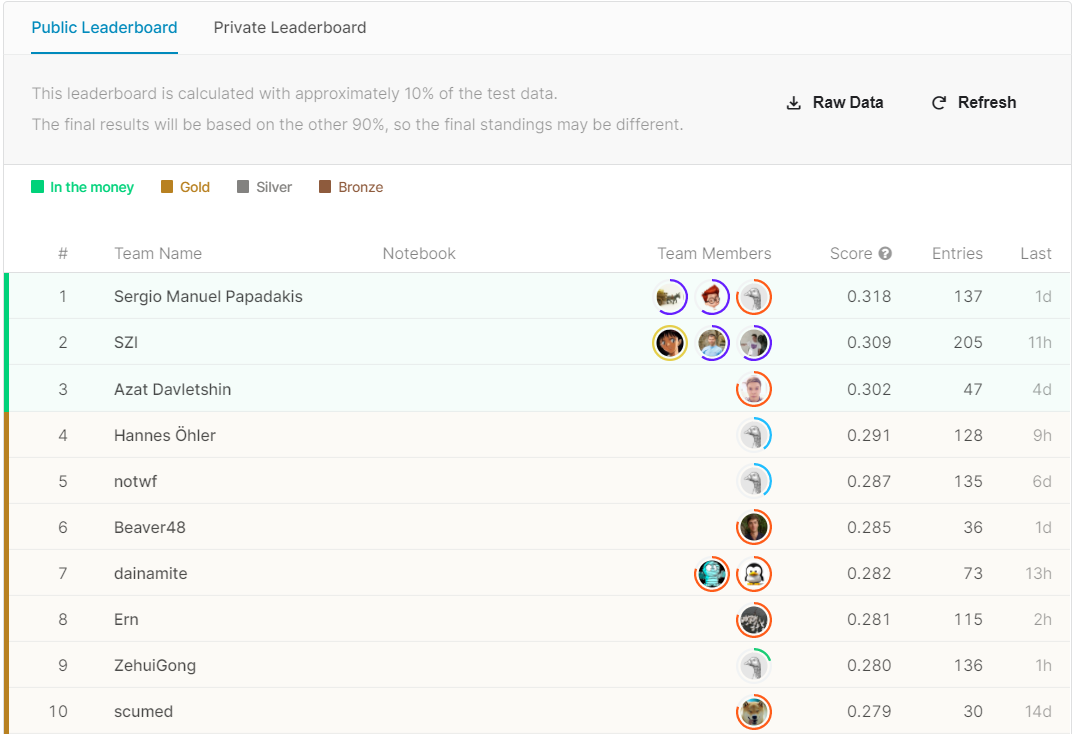This screenshot has height=734, width=1076.
Task: Click the Bronze legend color swatch
Action: (325, 187)
